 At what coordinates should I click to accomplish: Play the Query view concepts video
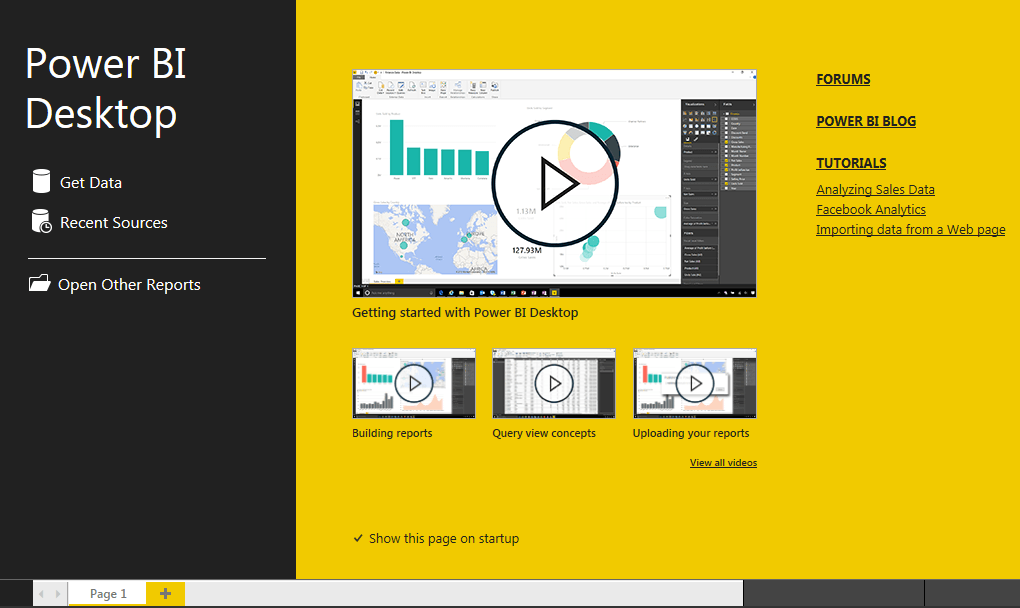click(554, 383)
